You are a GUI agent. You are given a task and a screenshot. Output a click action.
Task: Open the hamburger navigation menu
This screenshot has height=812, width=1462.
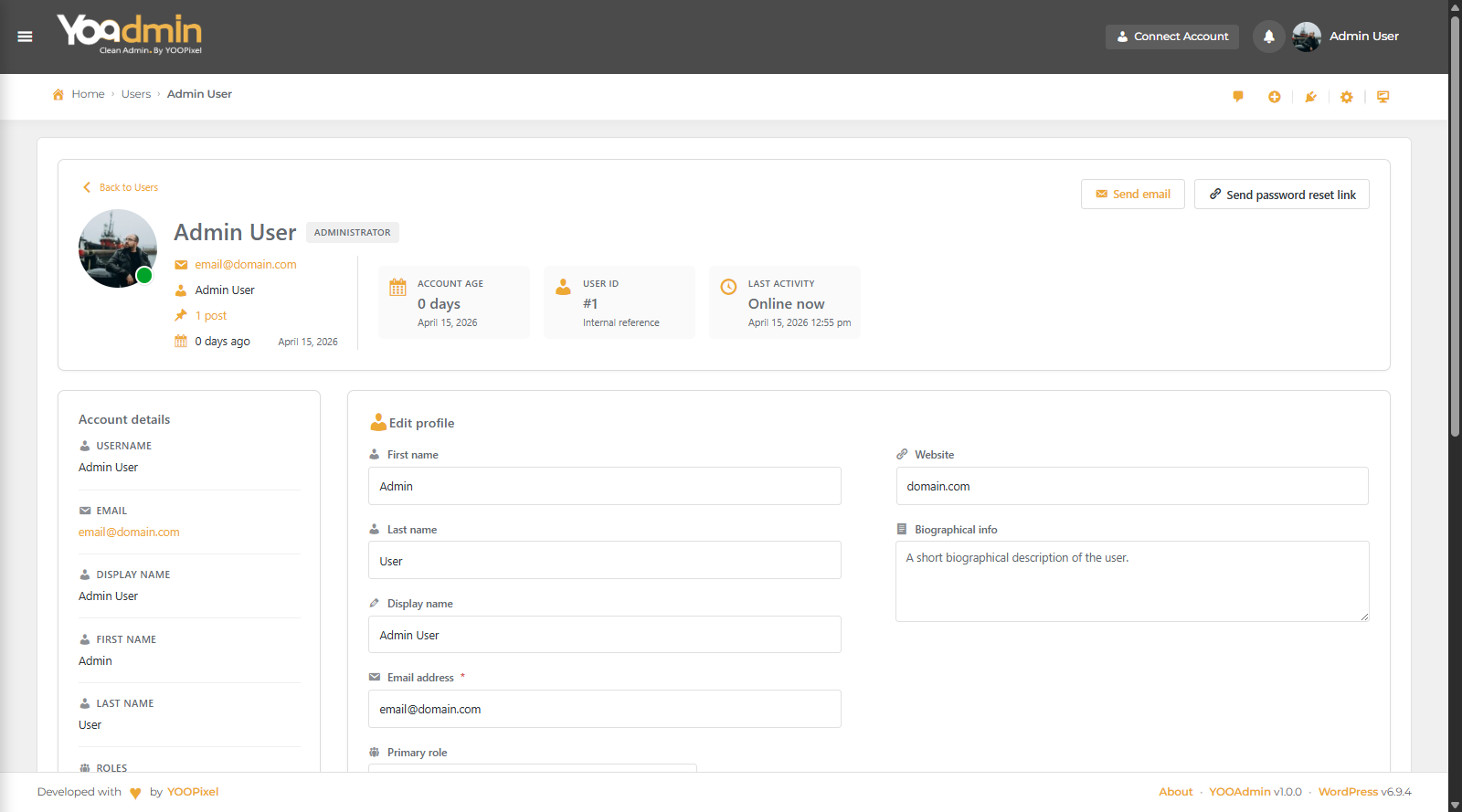(25, 37)
